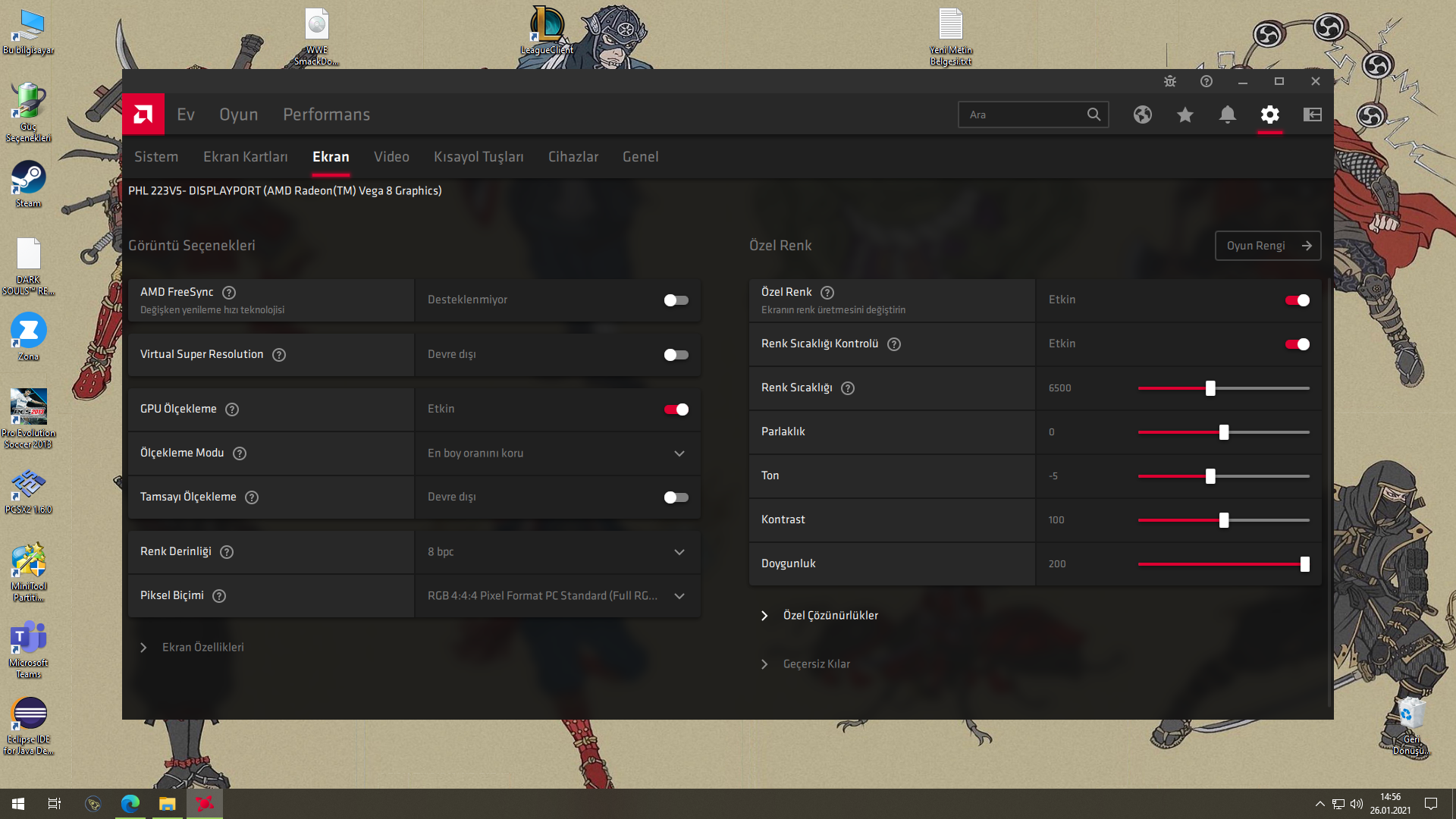
Task: Open the web browser globe icon
Action: [x=1143, y=115]
